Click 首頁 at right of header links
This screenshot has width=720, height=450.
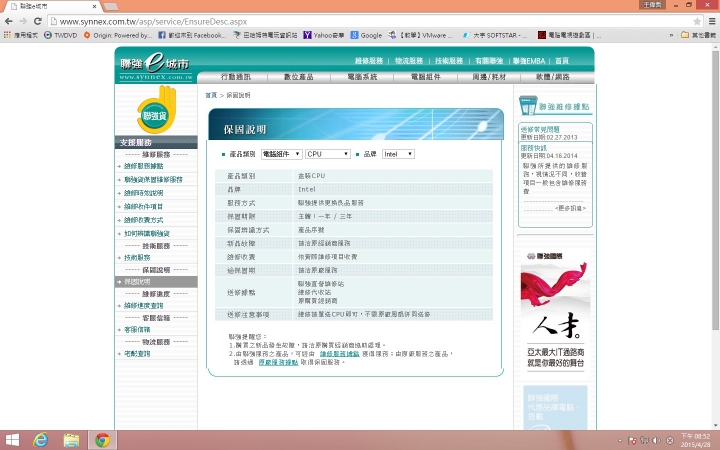point(562,61)
